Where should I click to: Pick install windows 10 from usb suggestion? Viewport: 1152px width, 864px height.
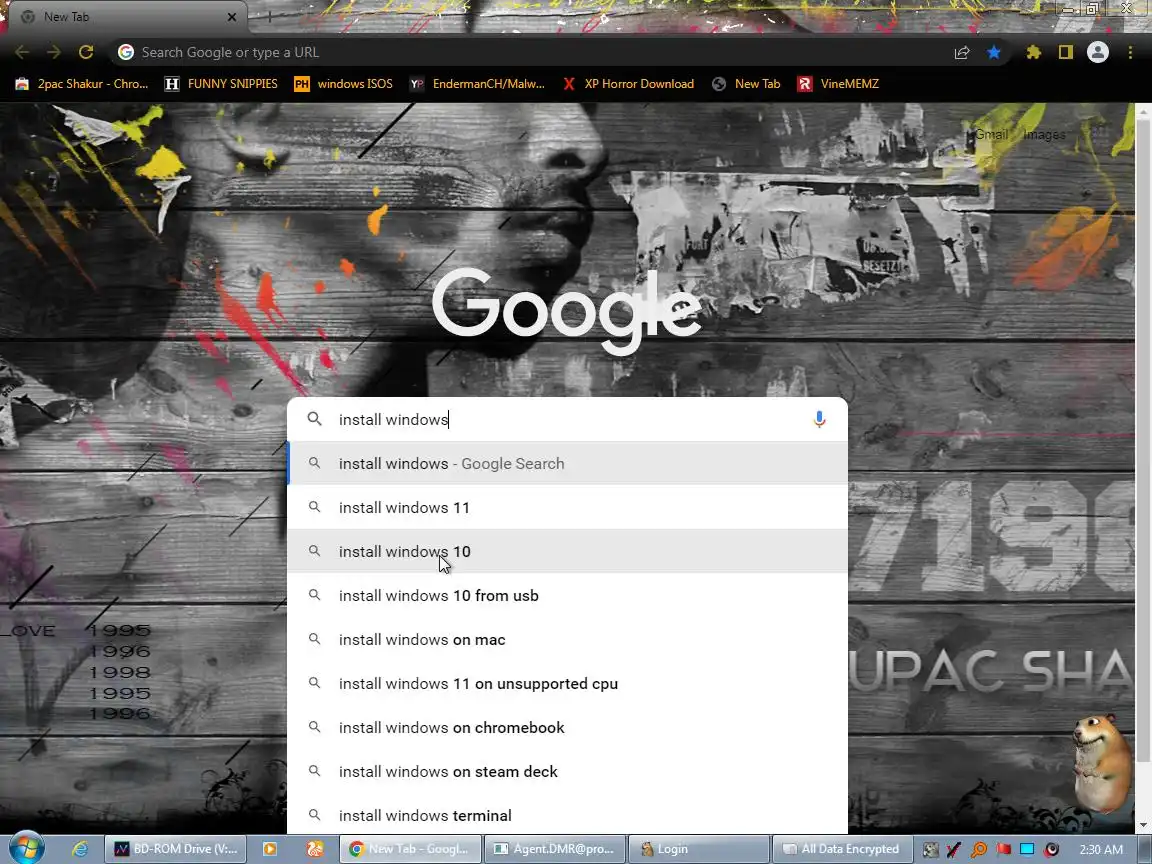click(x=567, y=596)
